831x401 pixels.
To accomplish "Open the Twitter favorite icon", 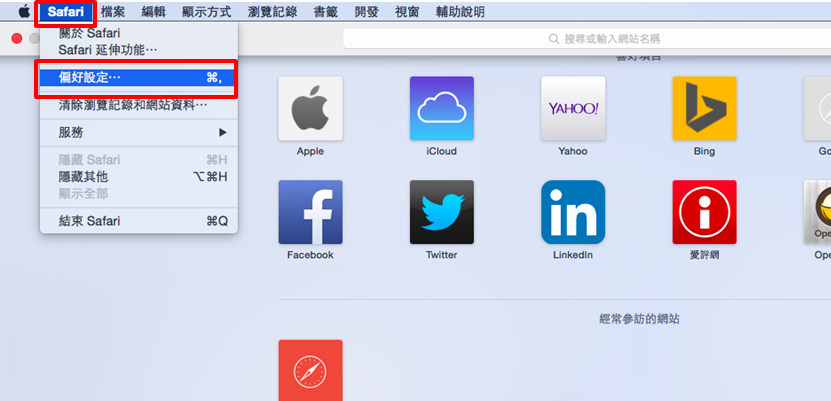I will click(x=441, y=212).
